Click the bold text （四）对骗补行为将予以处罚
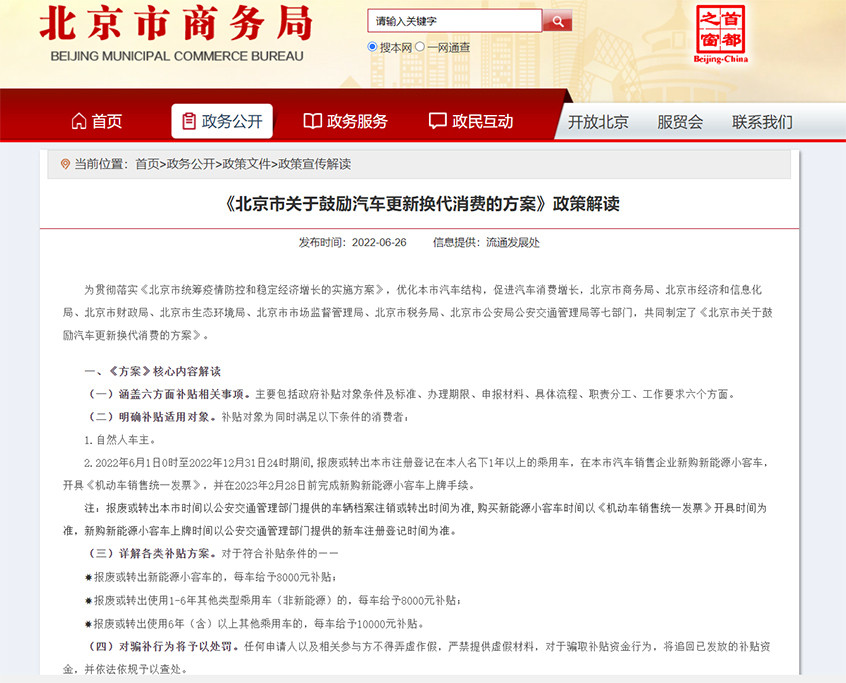Image resolution: width=846 pixels, height=683 pixels. pos(163,646)
